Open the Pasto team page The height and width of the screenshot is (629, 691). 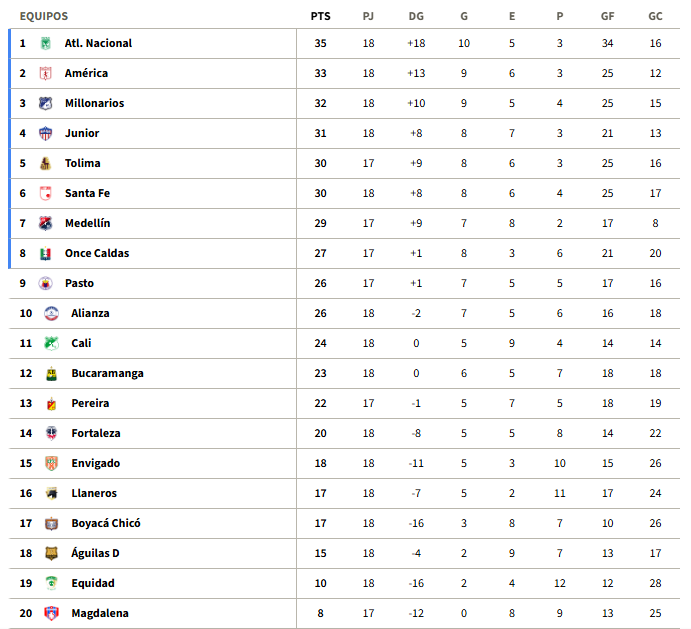pyautogui.click(x=79, y=283)
